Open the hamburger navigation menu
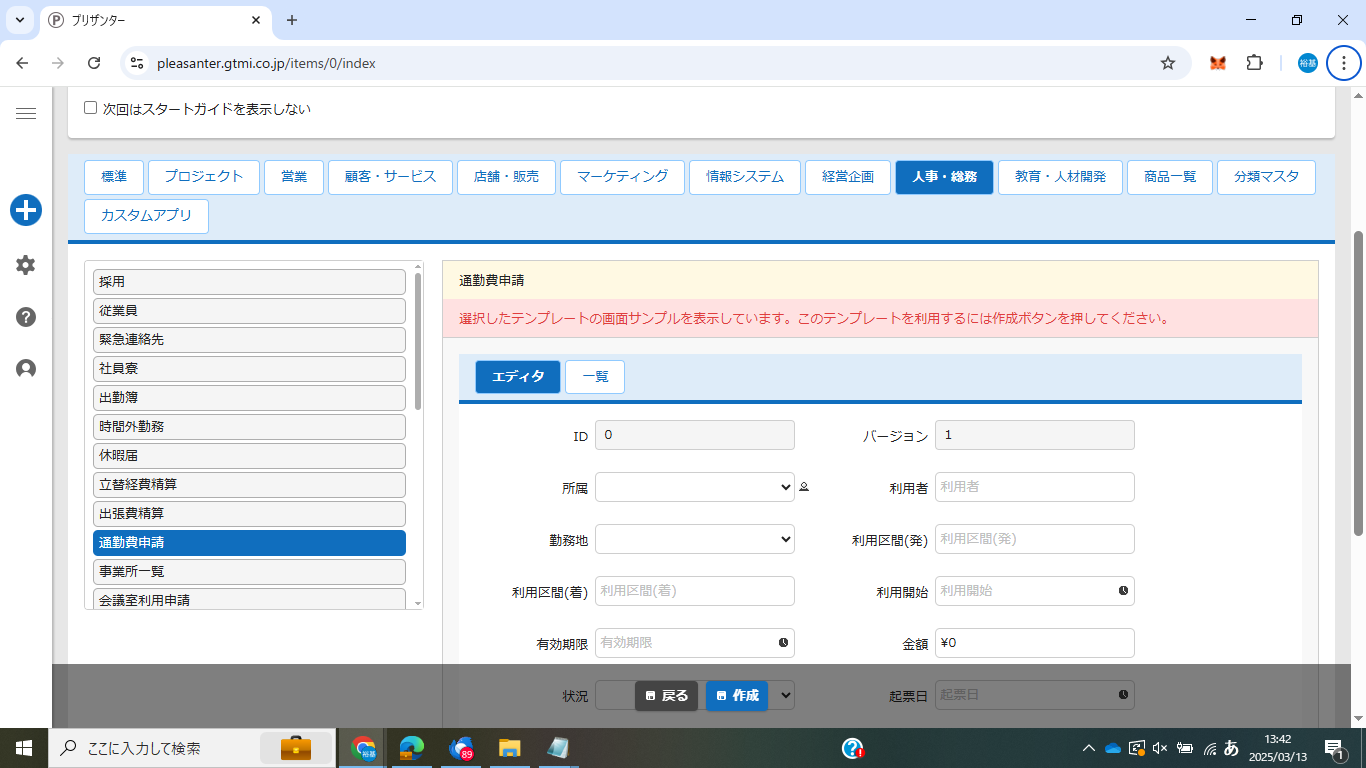 26,114
